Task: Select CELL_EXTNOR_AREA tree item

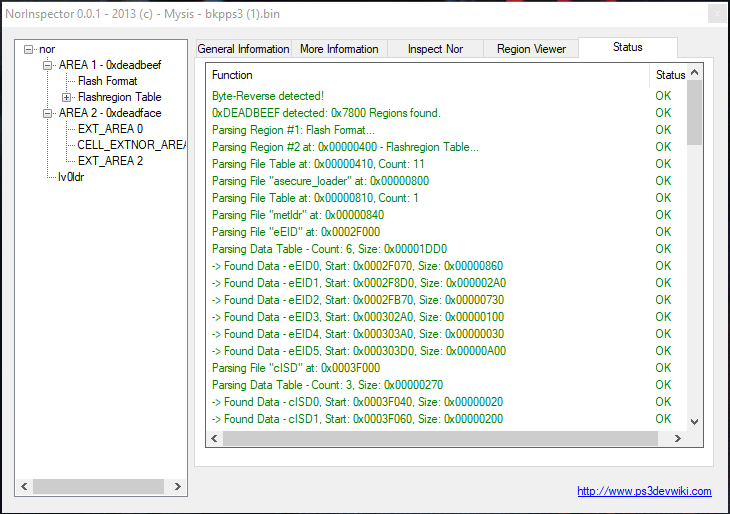Action: 131,145
